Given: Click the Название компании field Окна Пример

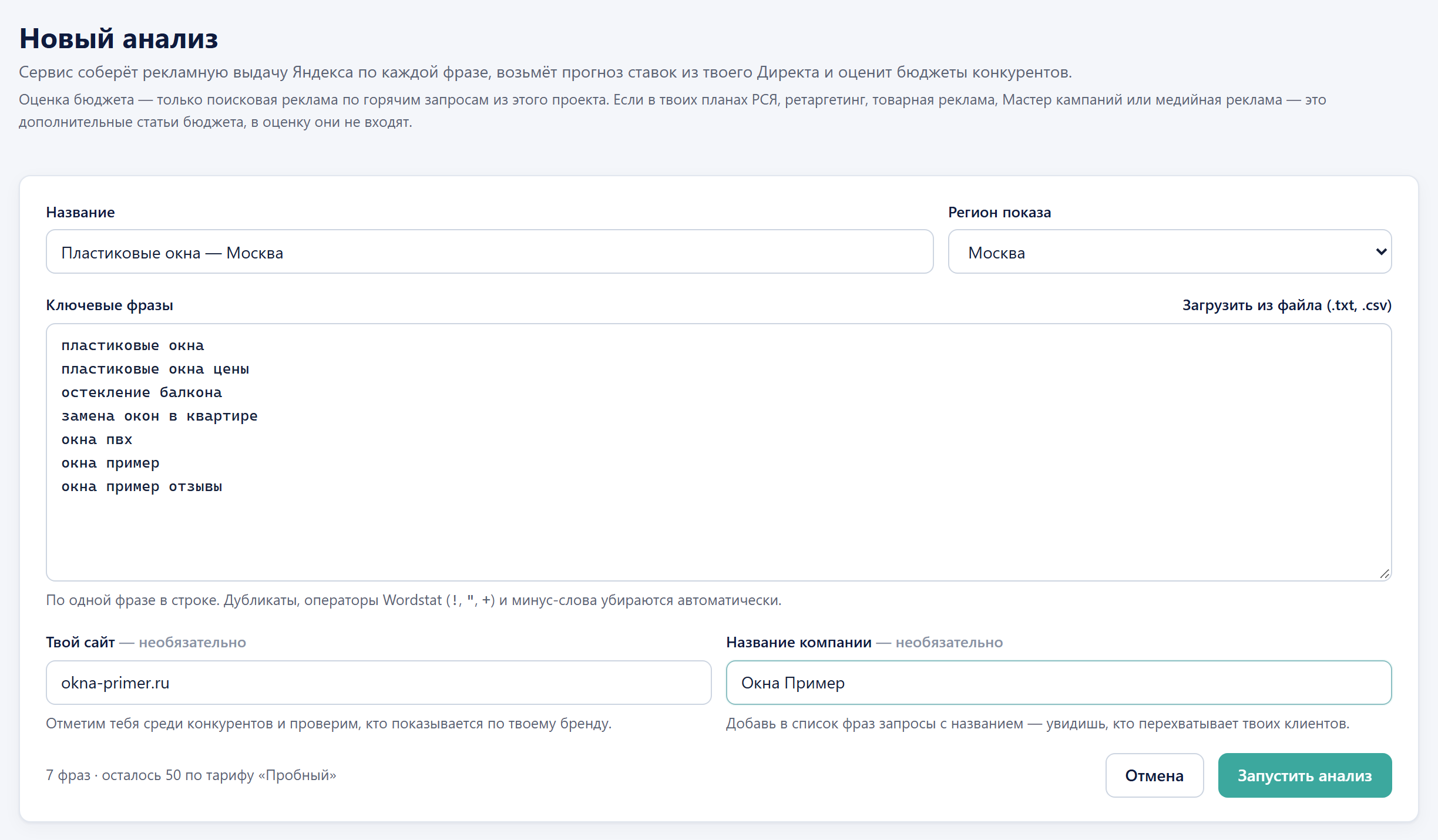Looking at the screenshot, I should [x=1059, y=683].
